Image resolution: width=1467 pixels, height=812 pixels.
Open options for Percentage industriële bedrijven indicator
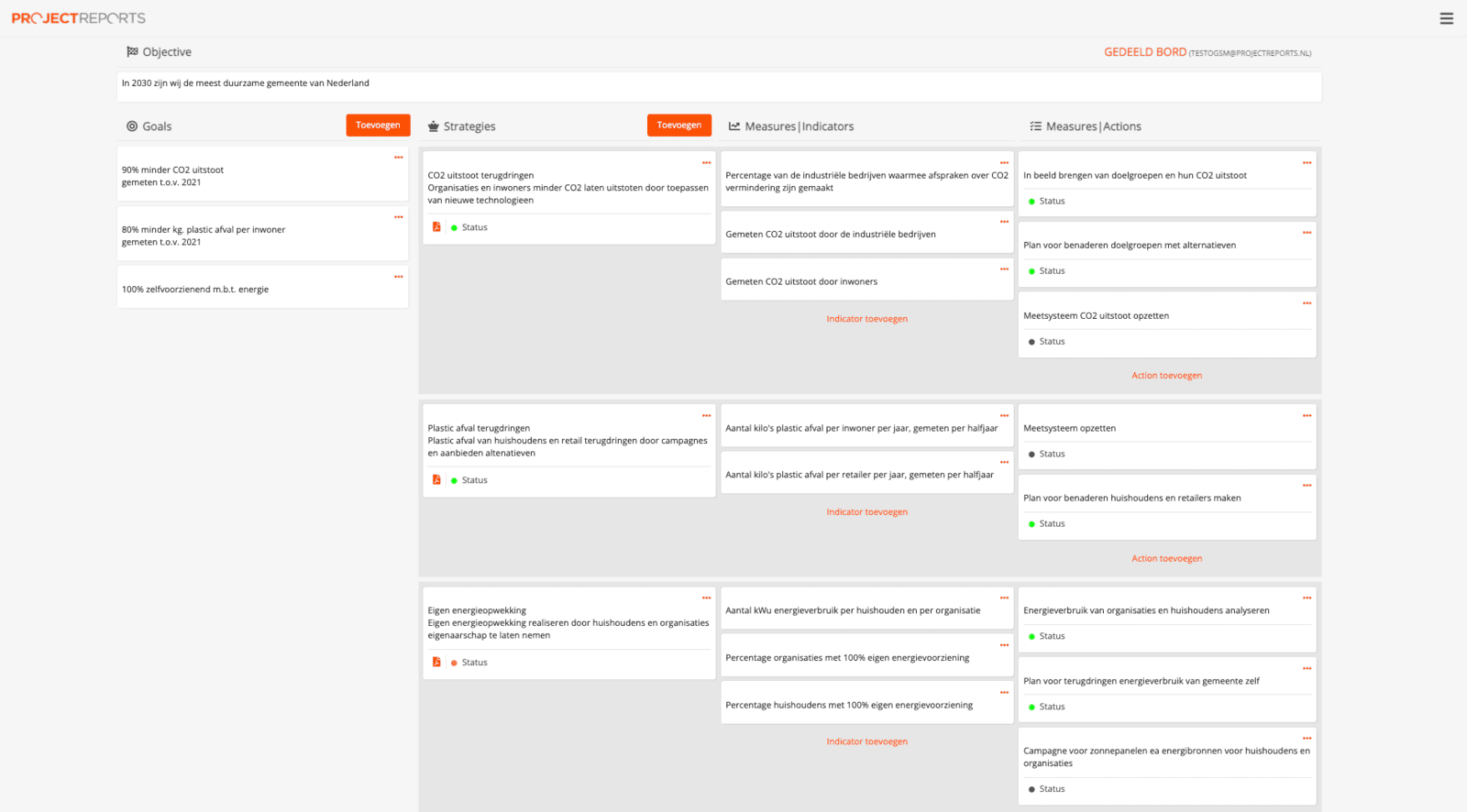click(1004, 163)
